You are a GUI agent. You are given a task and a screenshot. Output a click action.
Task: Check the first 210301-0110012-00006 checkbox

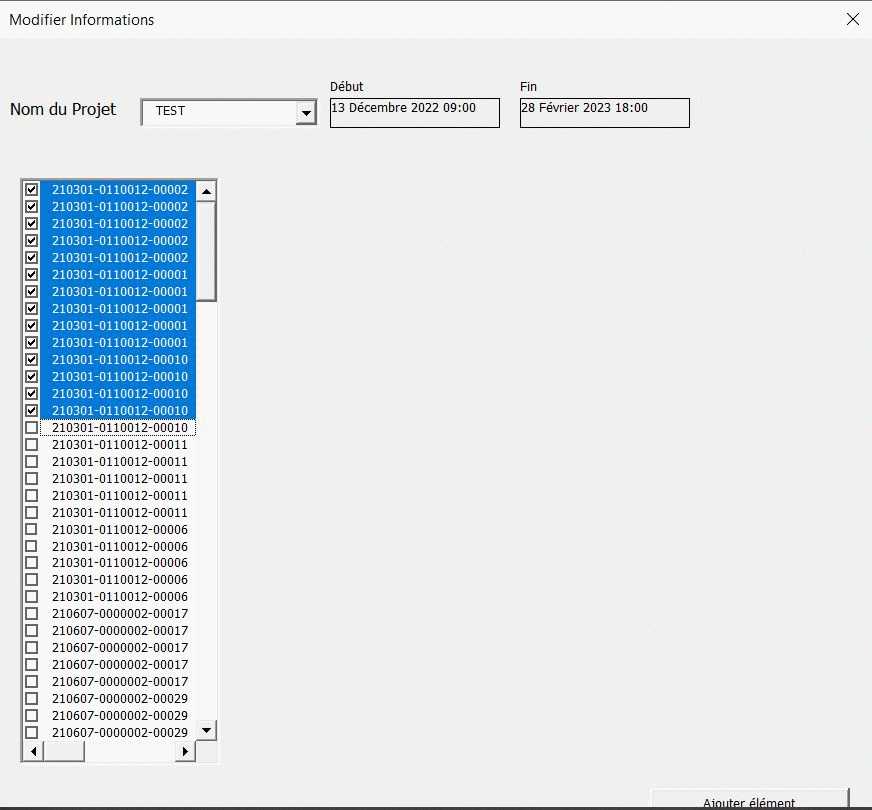pos(32,529)
